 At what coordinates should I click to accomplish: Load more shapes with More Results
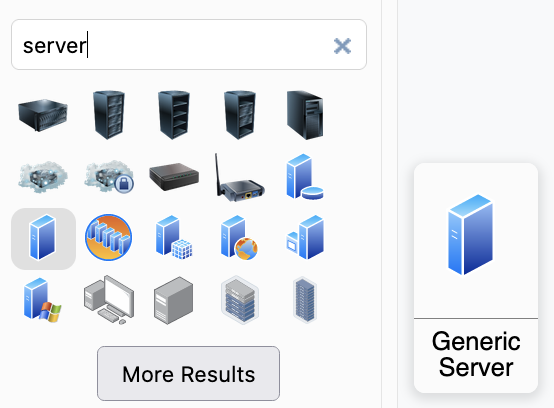tap(188, 373)
